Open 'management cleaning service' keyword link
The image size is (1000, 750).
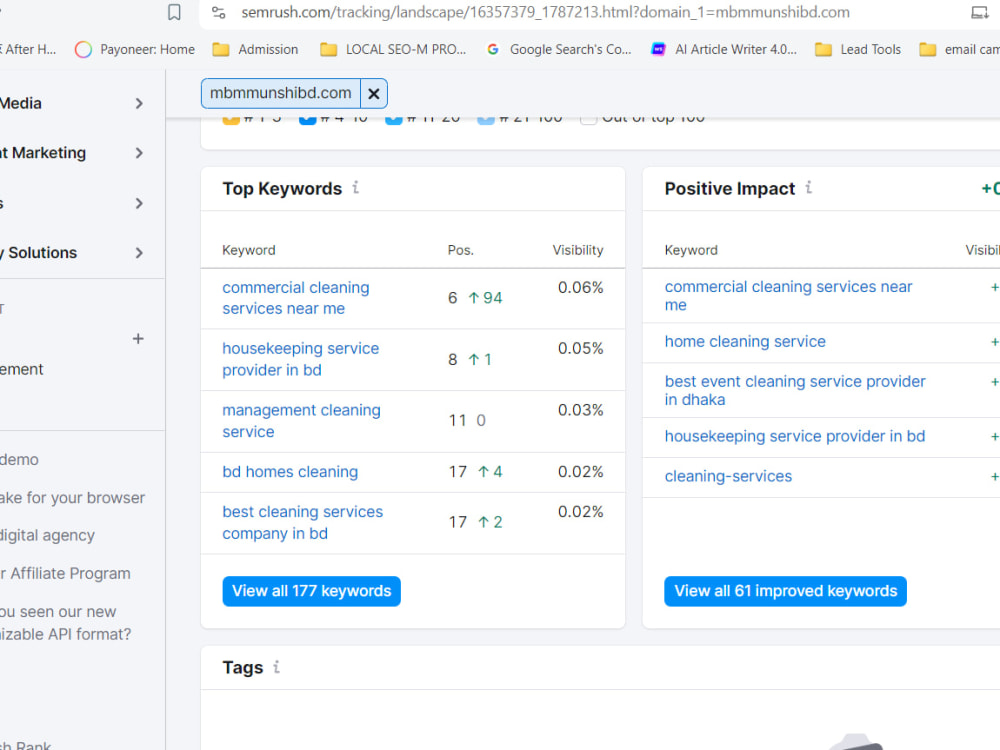[x=301, y=421]
